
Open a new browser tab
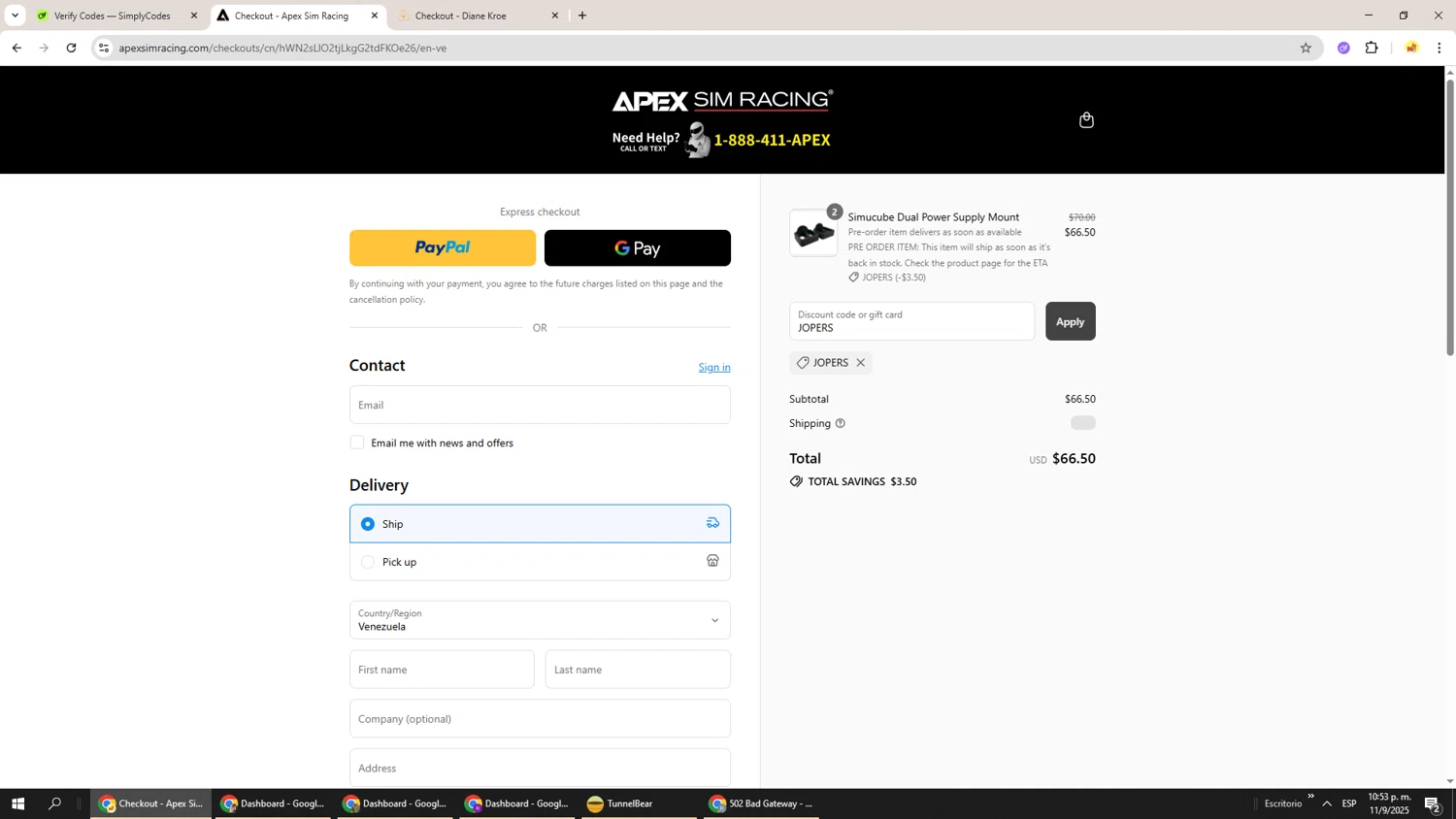pyautogui.click(x=582, y=16)
